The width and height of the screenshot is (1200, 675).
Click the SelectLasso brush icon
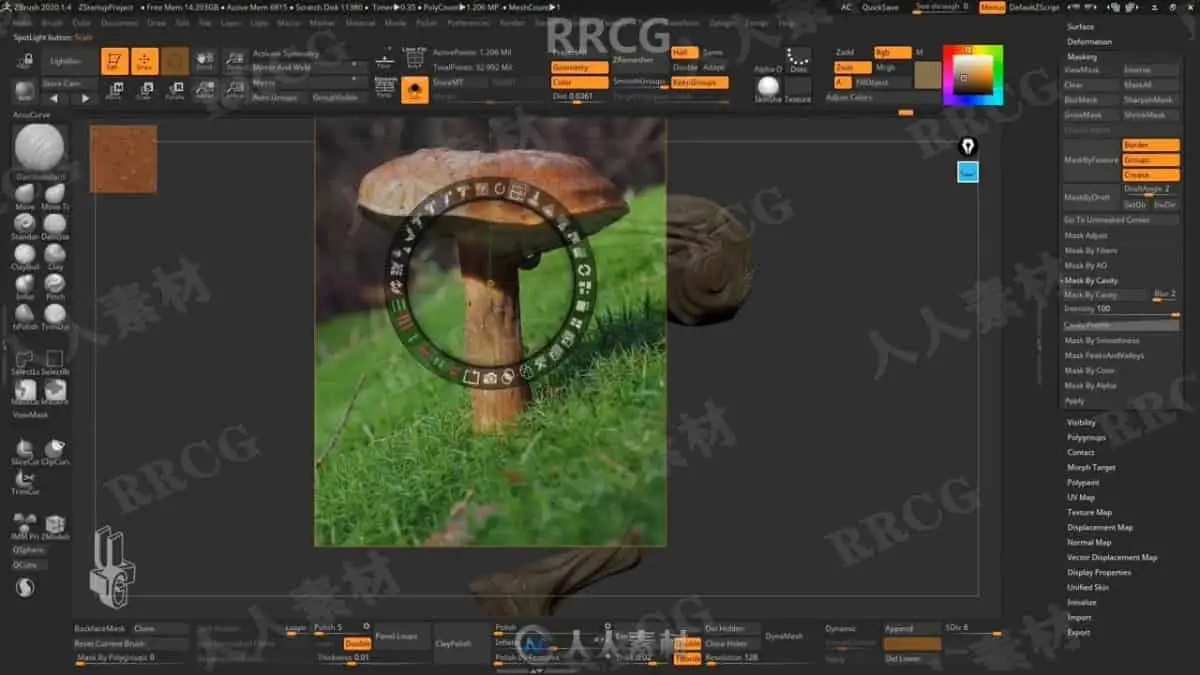point(25,359)
